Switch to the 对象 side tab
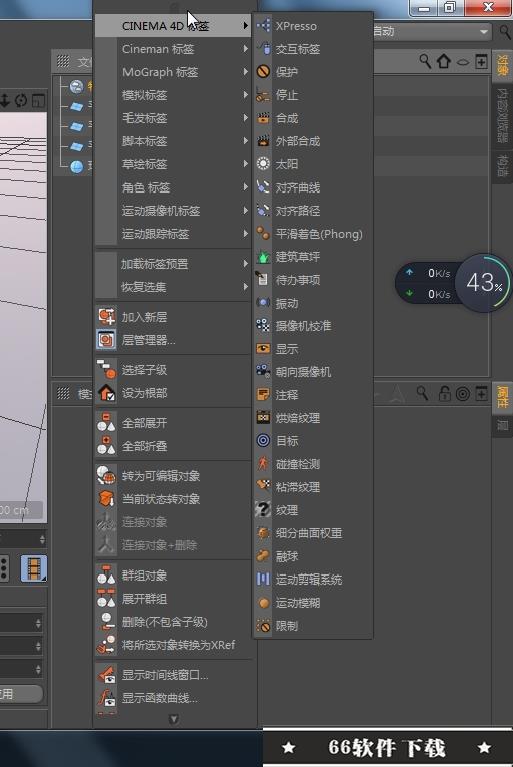Image resolution: width=513 pixels, height=767 pixels. coord(502,66)
